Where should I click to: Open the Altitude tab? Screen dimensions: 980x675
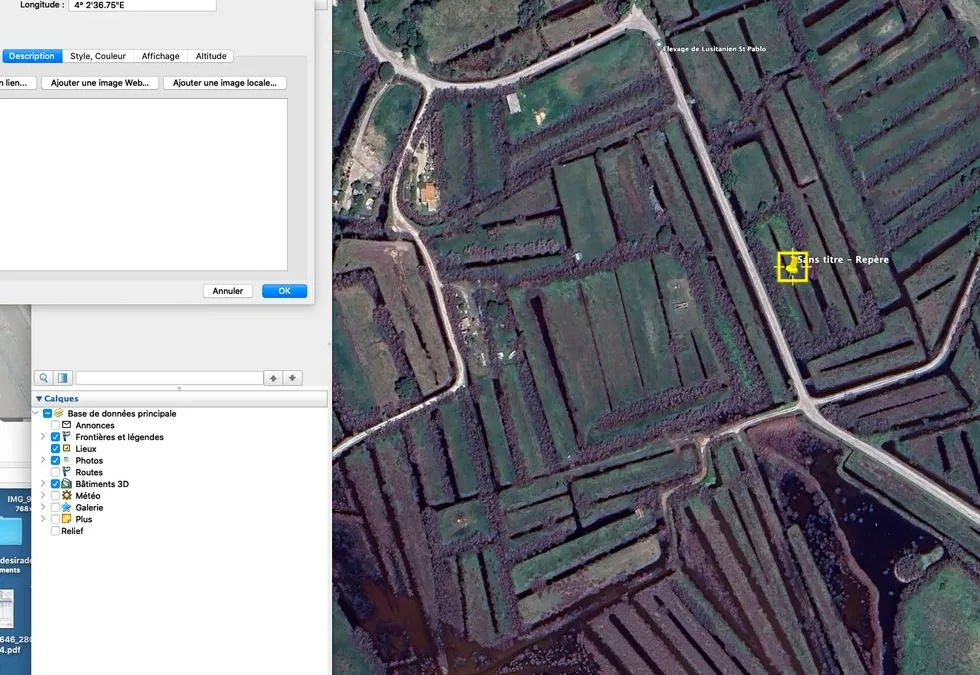[211, 56]
